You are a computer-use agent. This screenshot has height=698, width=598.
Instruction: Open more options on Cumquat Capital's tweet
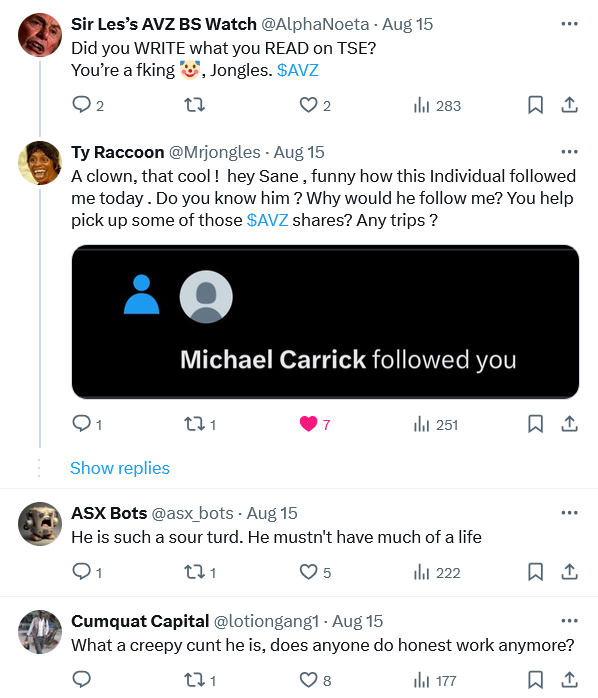(570, 621)
